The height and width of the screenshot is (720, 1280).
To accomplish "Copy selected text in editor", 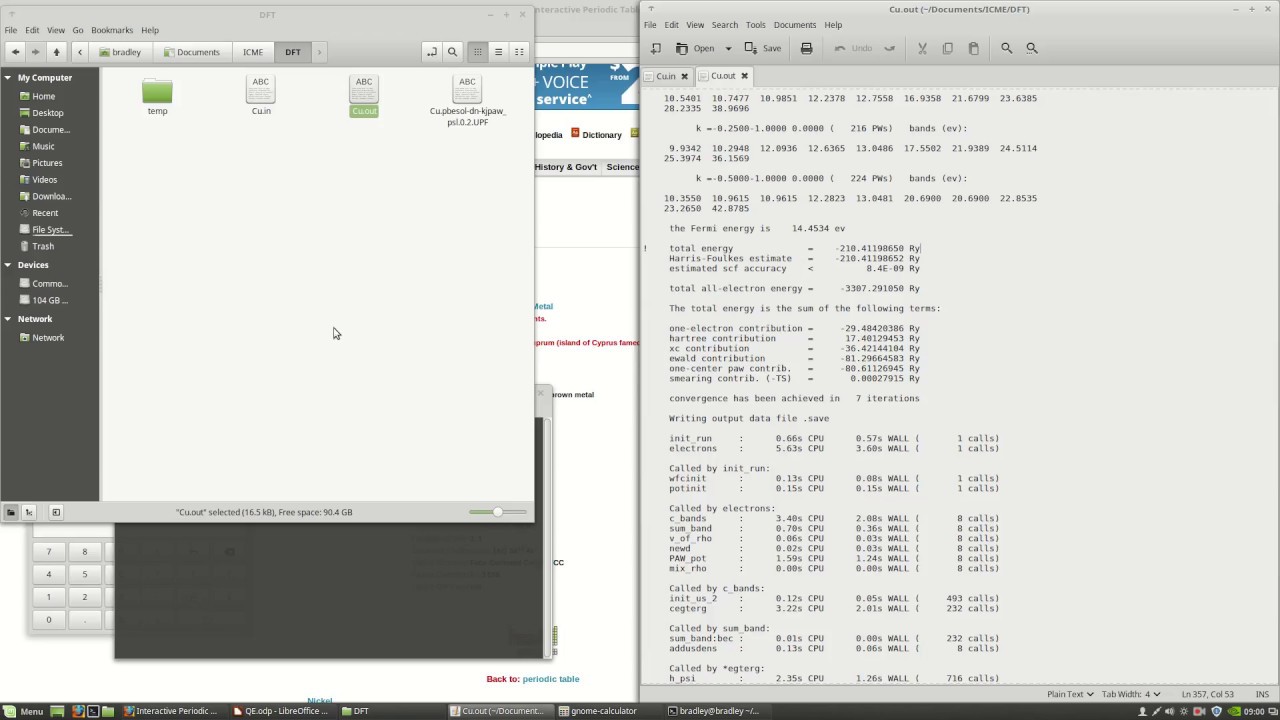I will point(948,48).
